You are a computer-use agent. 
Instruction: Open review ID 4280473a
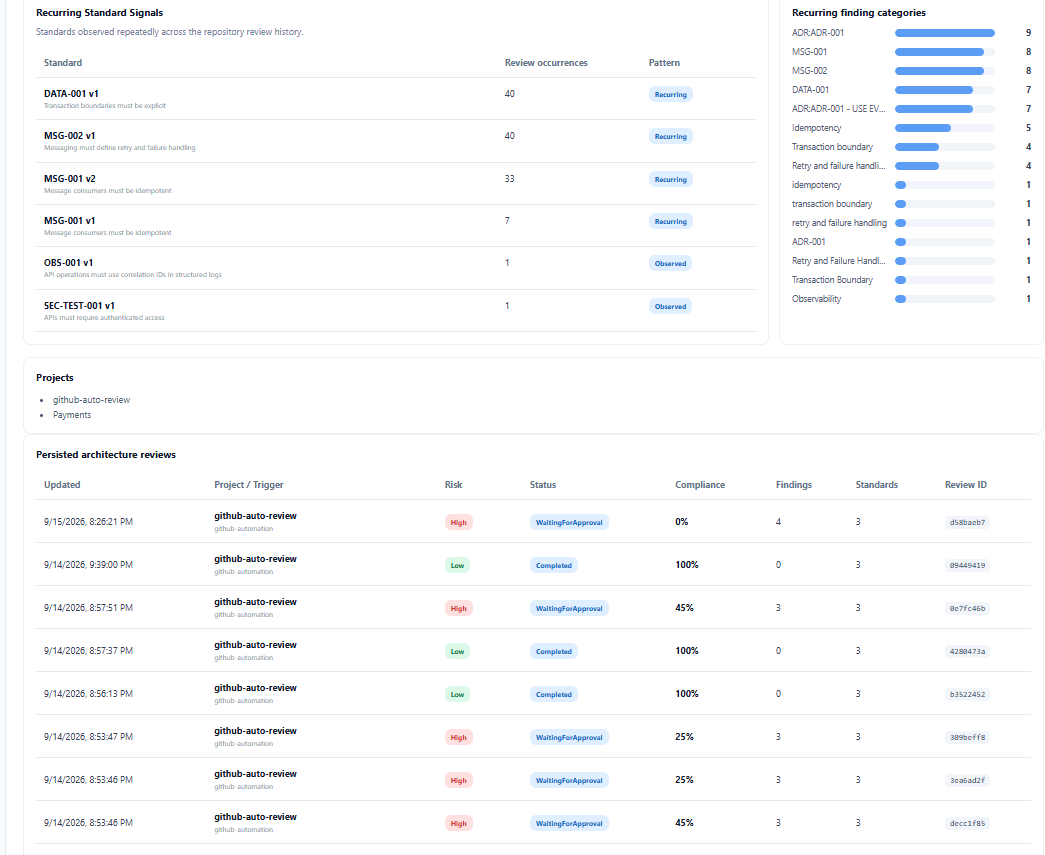coord(967,652)
